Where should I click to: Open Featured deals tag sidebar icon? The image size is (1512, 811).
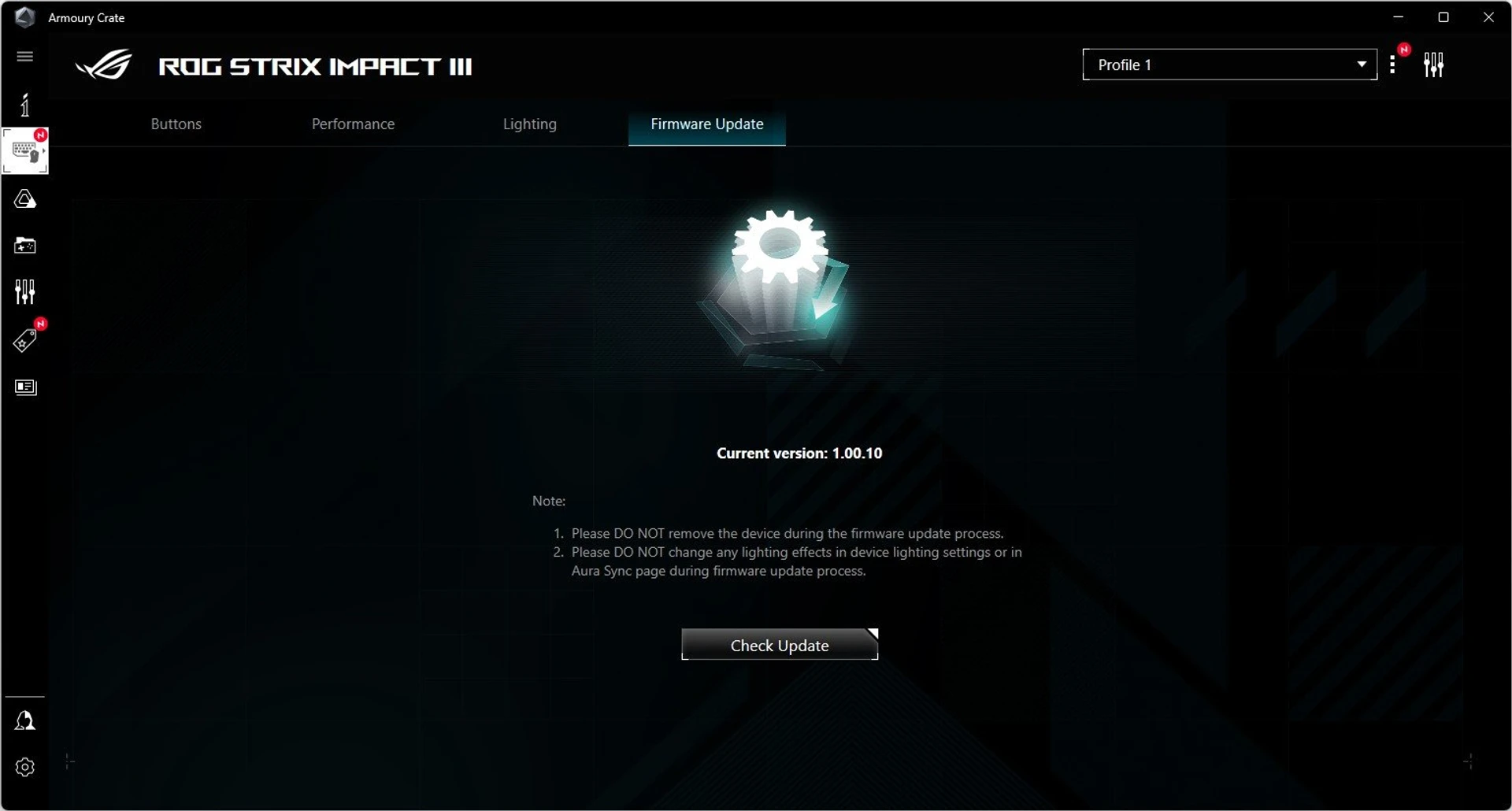(x=25, y=340)
